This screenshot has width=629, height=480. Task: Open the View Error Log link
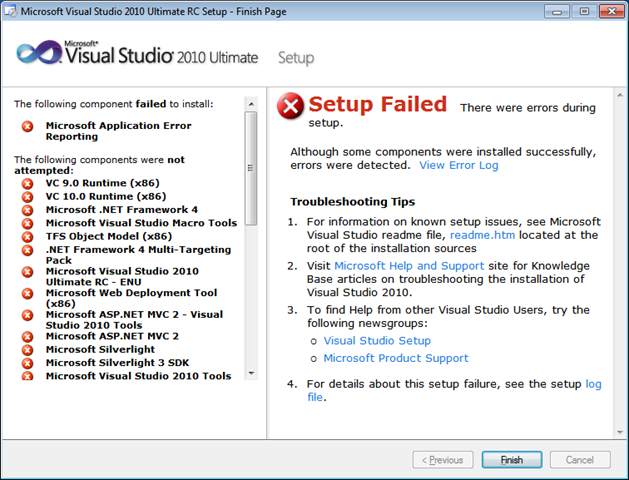[x=459, y=165]
